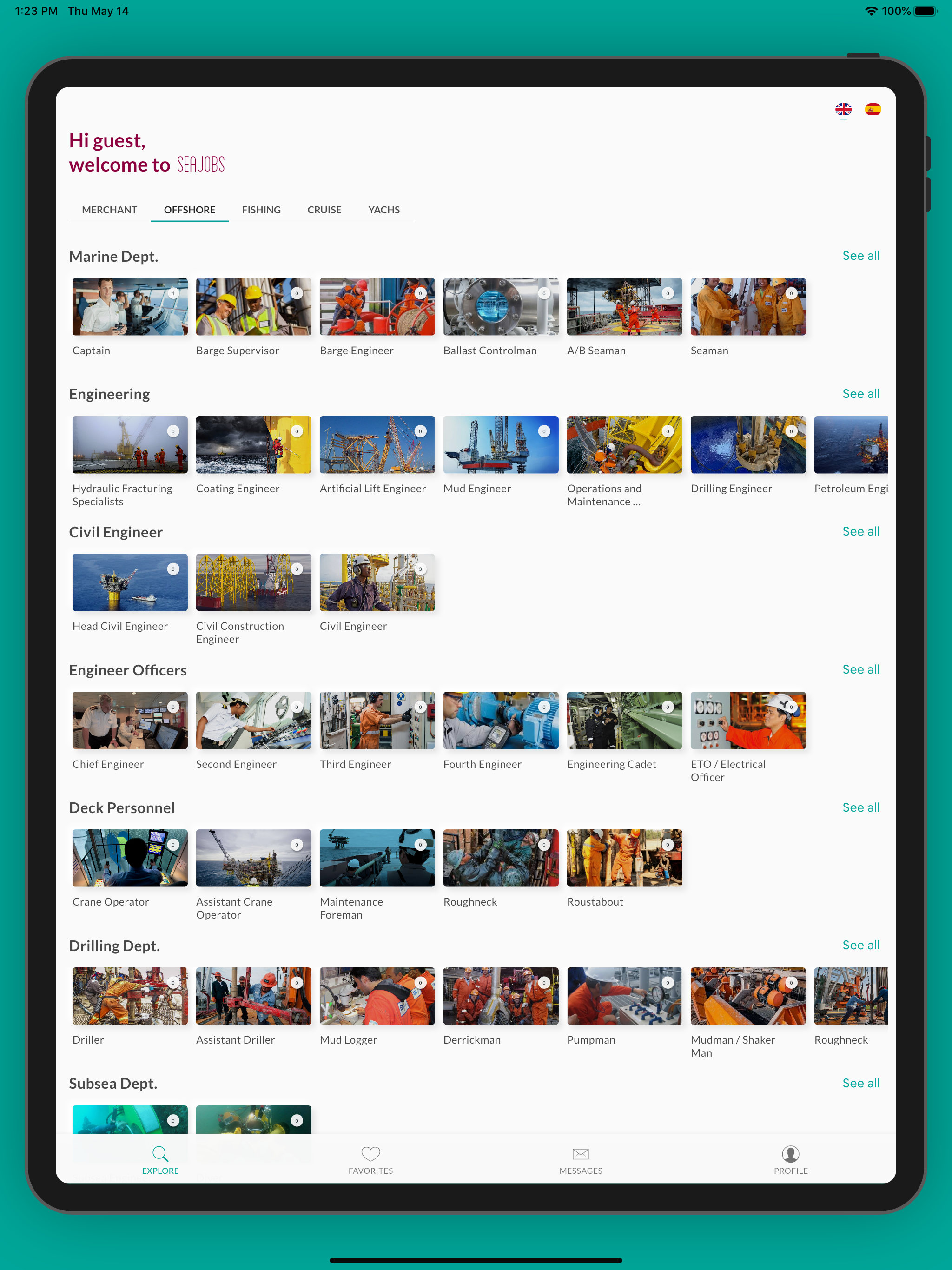Viewport: 952px width, 1270px height.
Task: See all Engineering jobs
Action: 861,394
